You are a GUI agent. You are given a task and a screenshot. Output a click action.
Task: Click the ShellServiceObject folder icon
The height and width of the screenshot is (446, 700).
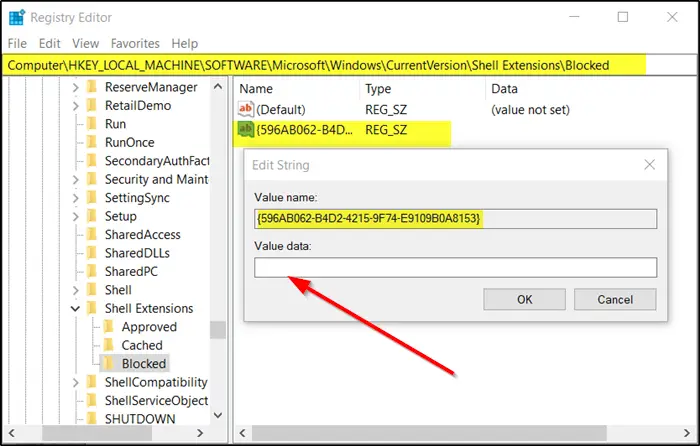[92, 400]
